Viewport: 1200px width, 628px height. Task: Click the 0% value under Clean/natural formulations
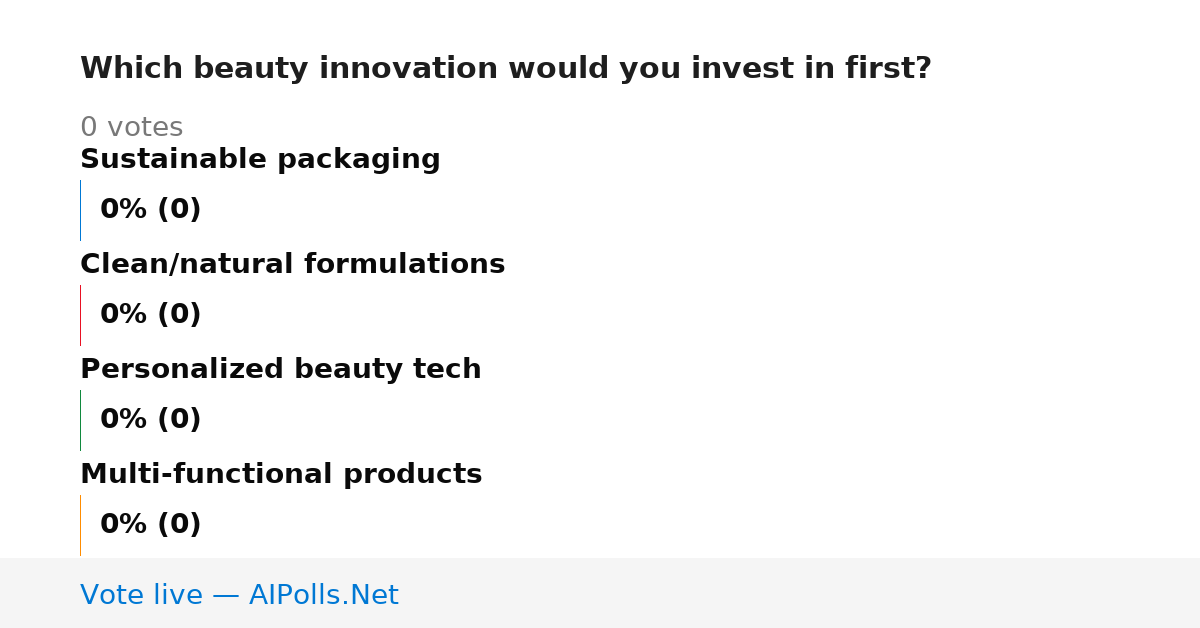[124, 315]
